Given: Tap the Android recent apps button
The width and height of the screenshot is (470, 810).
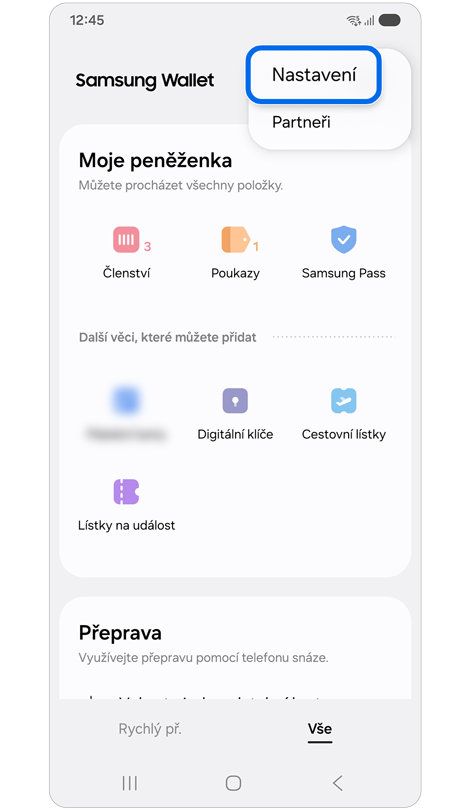Looking at the screenshot, I should [130, 783].
